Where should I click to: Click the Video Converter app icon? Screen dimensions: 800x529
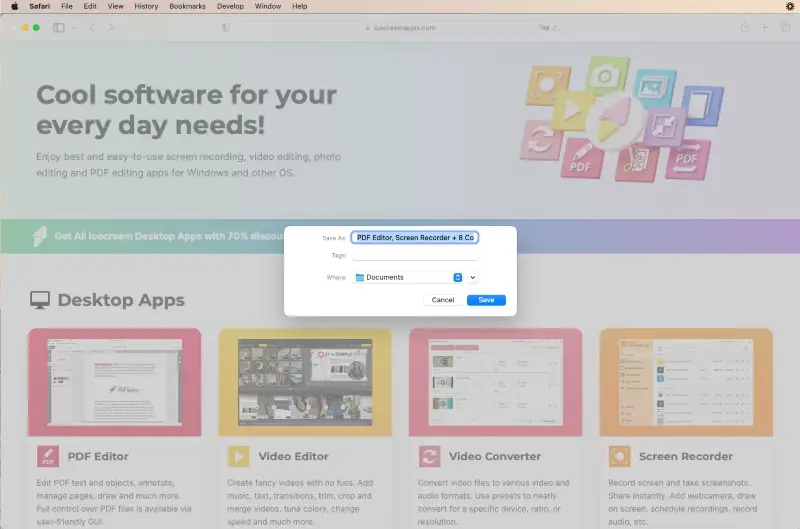[429, 457]
